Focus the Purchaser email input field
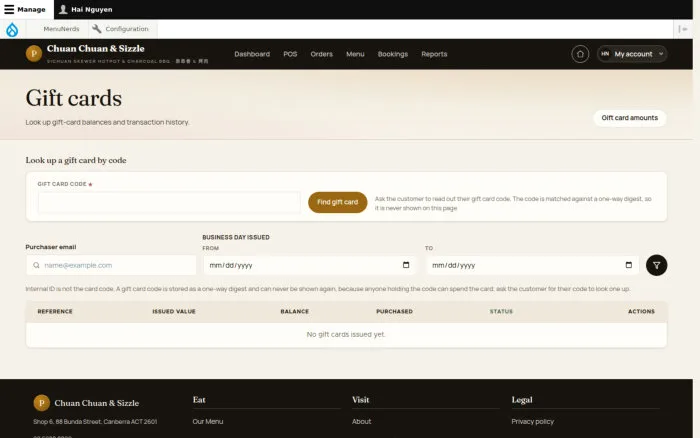700x438 pixels. pyautogui.click(x=111, y=265)
